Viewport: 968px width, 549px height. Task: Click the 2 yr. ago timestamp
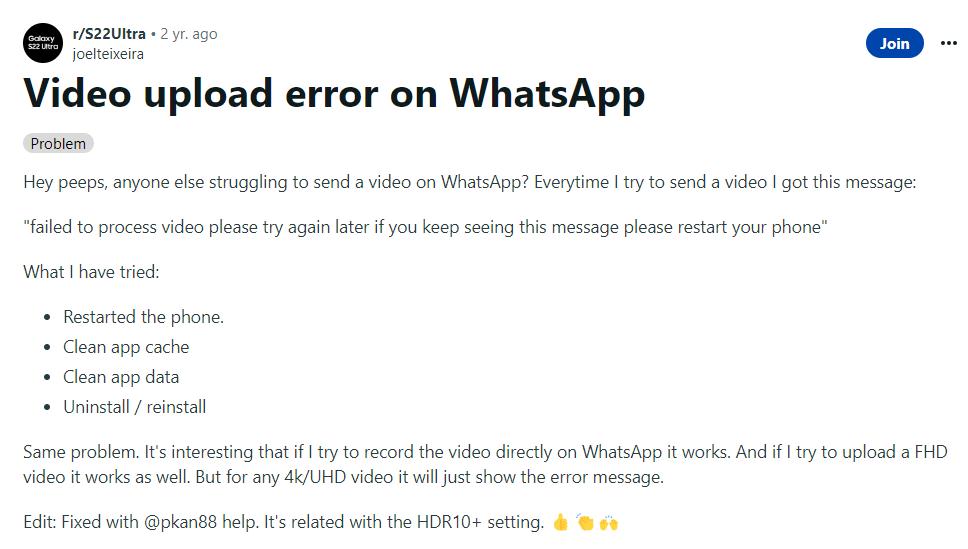[188, 34]
